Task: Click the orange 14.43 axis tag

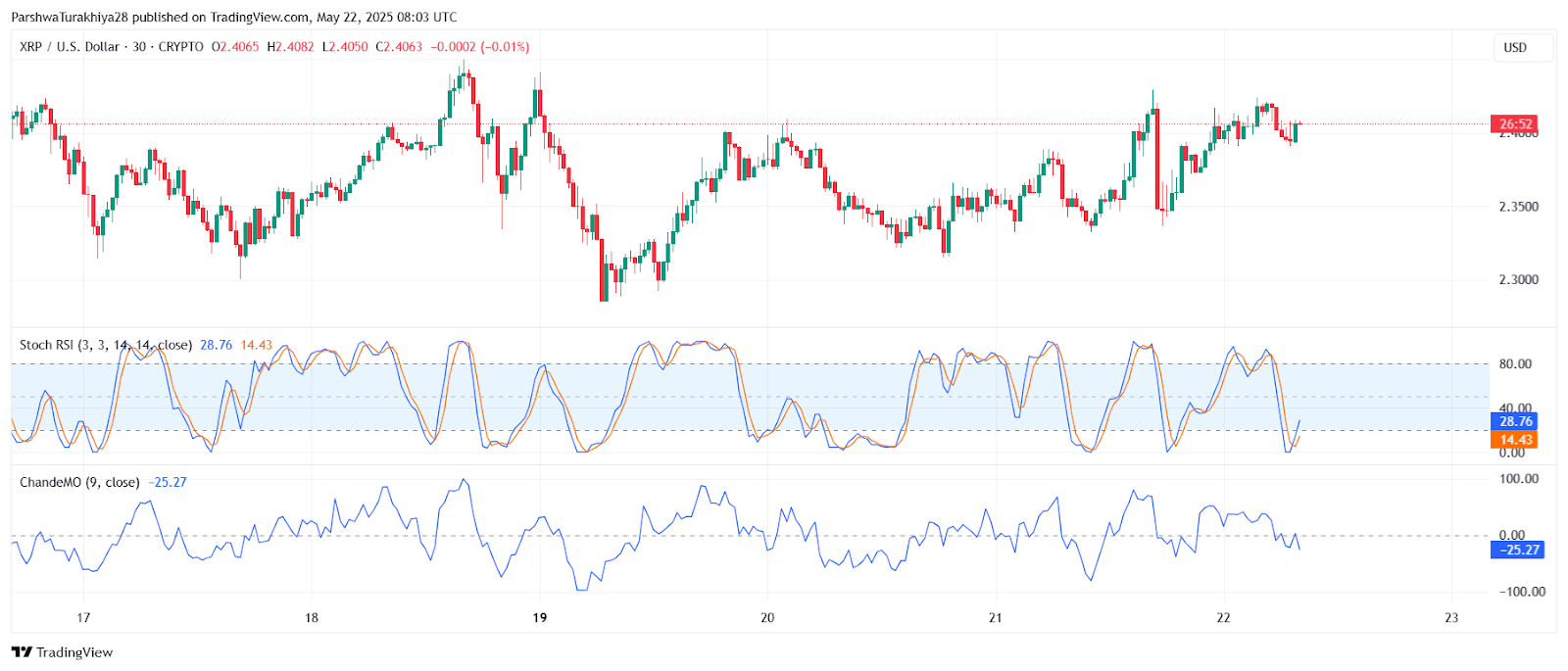Action: 1515,440
